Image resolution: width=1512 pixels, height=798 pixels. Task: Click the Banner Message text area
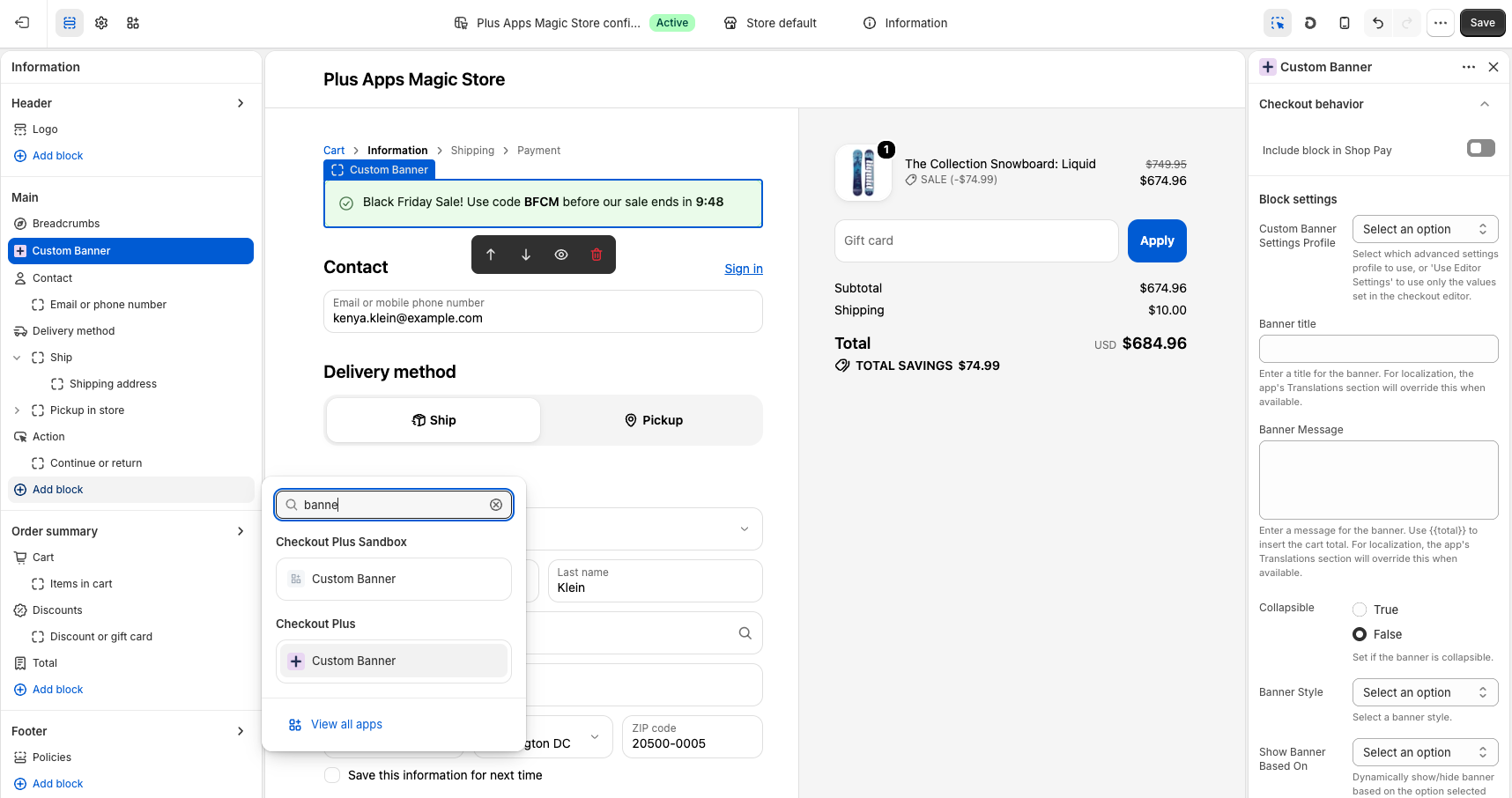click(1378, 480)
